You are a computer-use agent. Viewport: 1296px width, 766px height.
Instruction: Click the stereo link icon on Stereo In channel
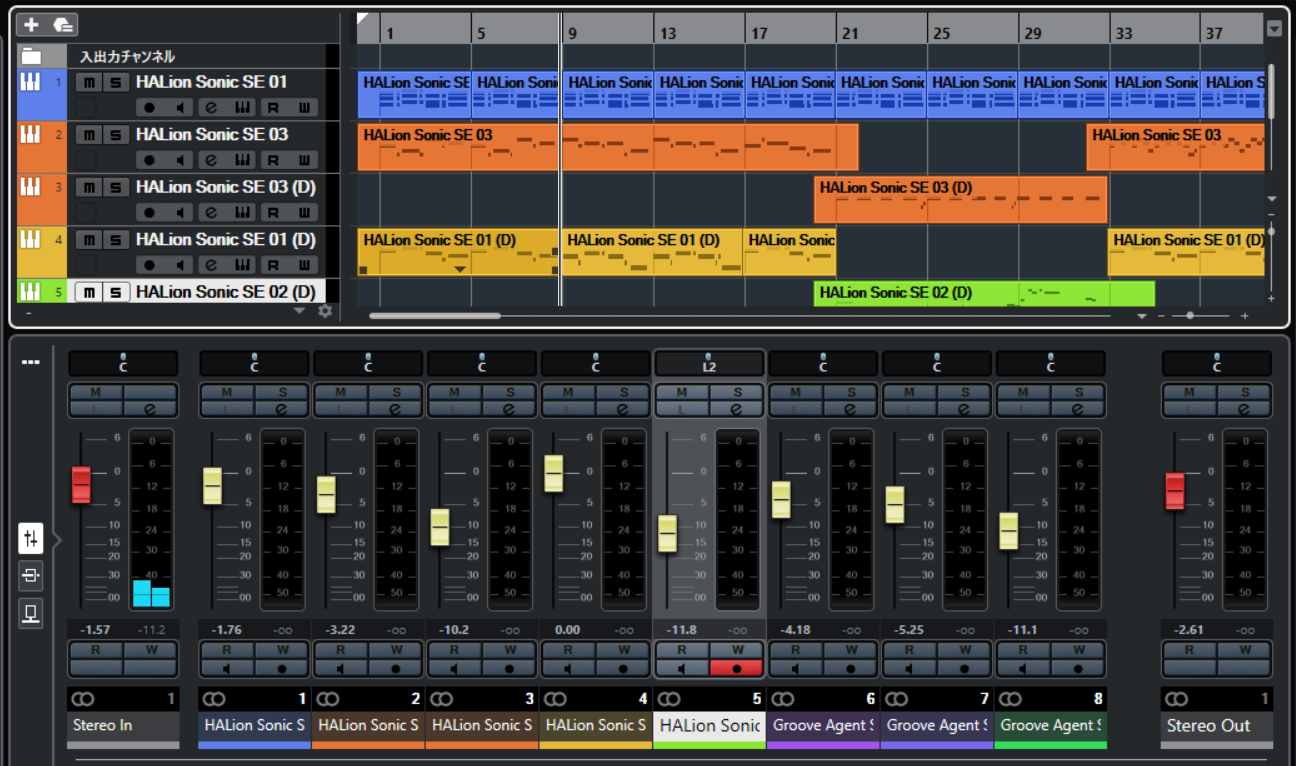click(x=82, y=699)
